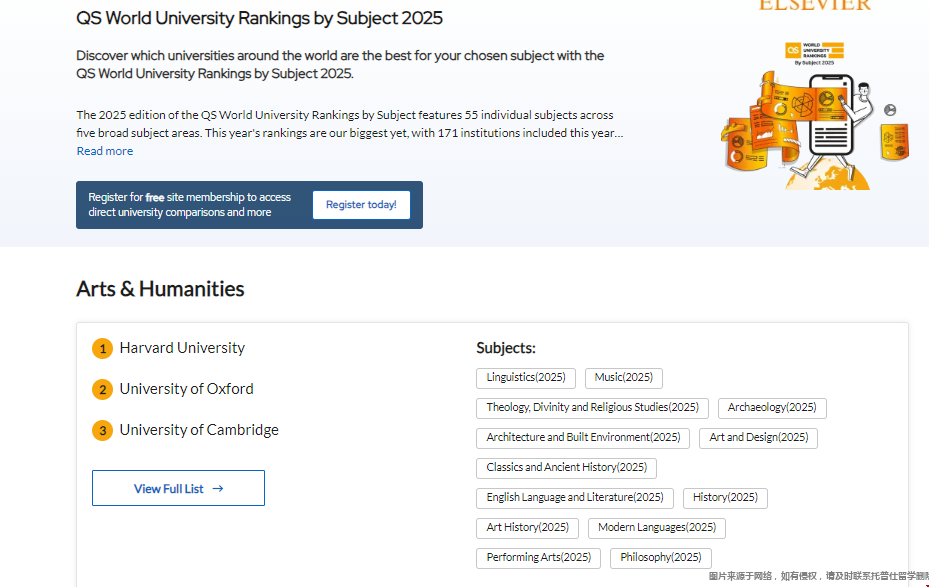The image size is (929, 587).
Task: Open Theology, Divinity and Religious Studies(2025)
Action: (x=592, y=408)
